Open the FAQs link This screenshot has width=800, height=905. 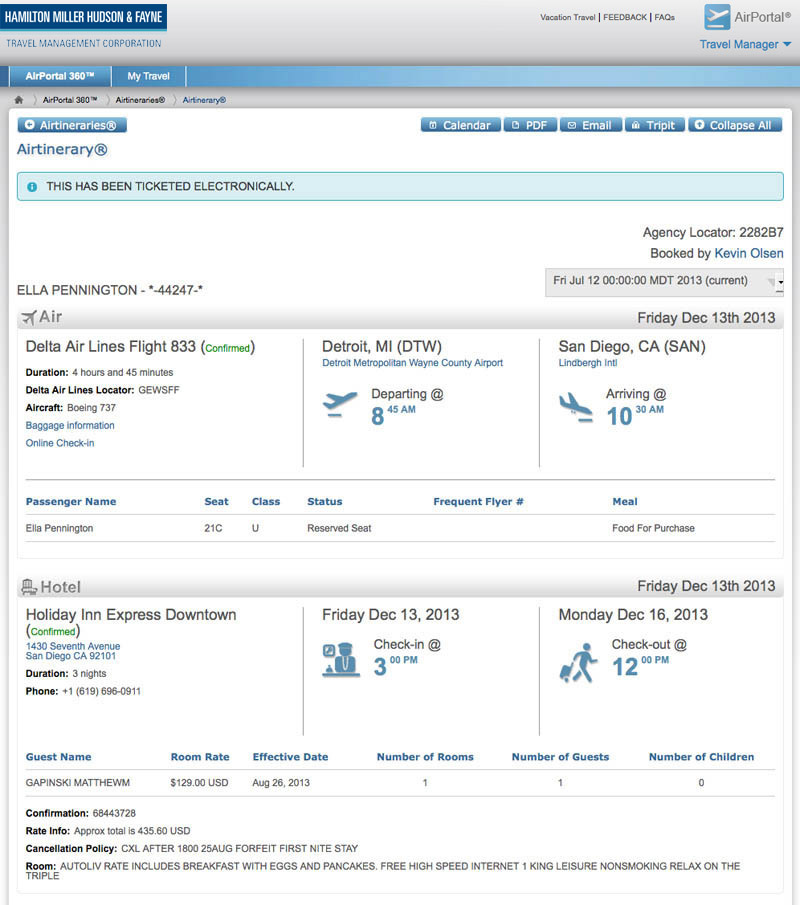coord(664,17)
